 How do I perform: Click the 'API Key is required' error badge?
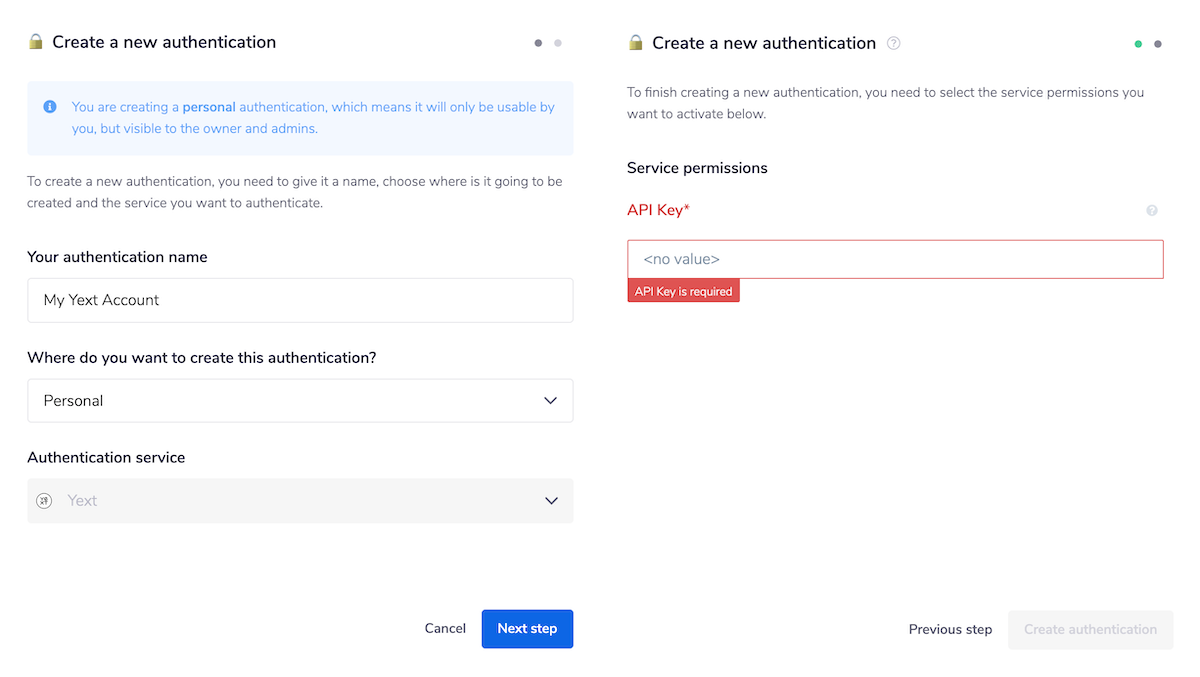683,290
